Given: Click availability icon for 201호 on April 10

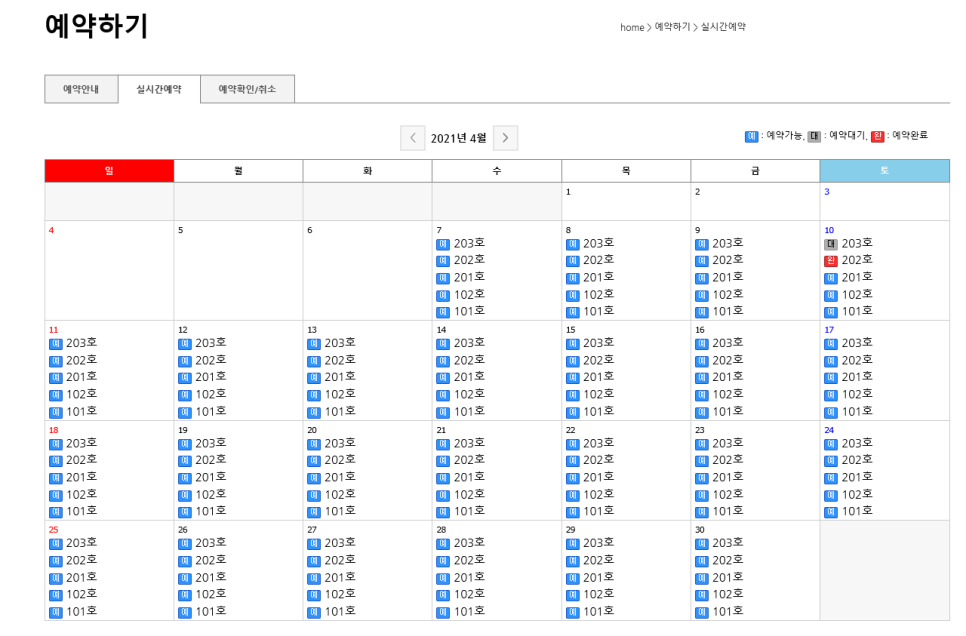Looking at the screenshot, I should click(x=831, y=278).
